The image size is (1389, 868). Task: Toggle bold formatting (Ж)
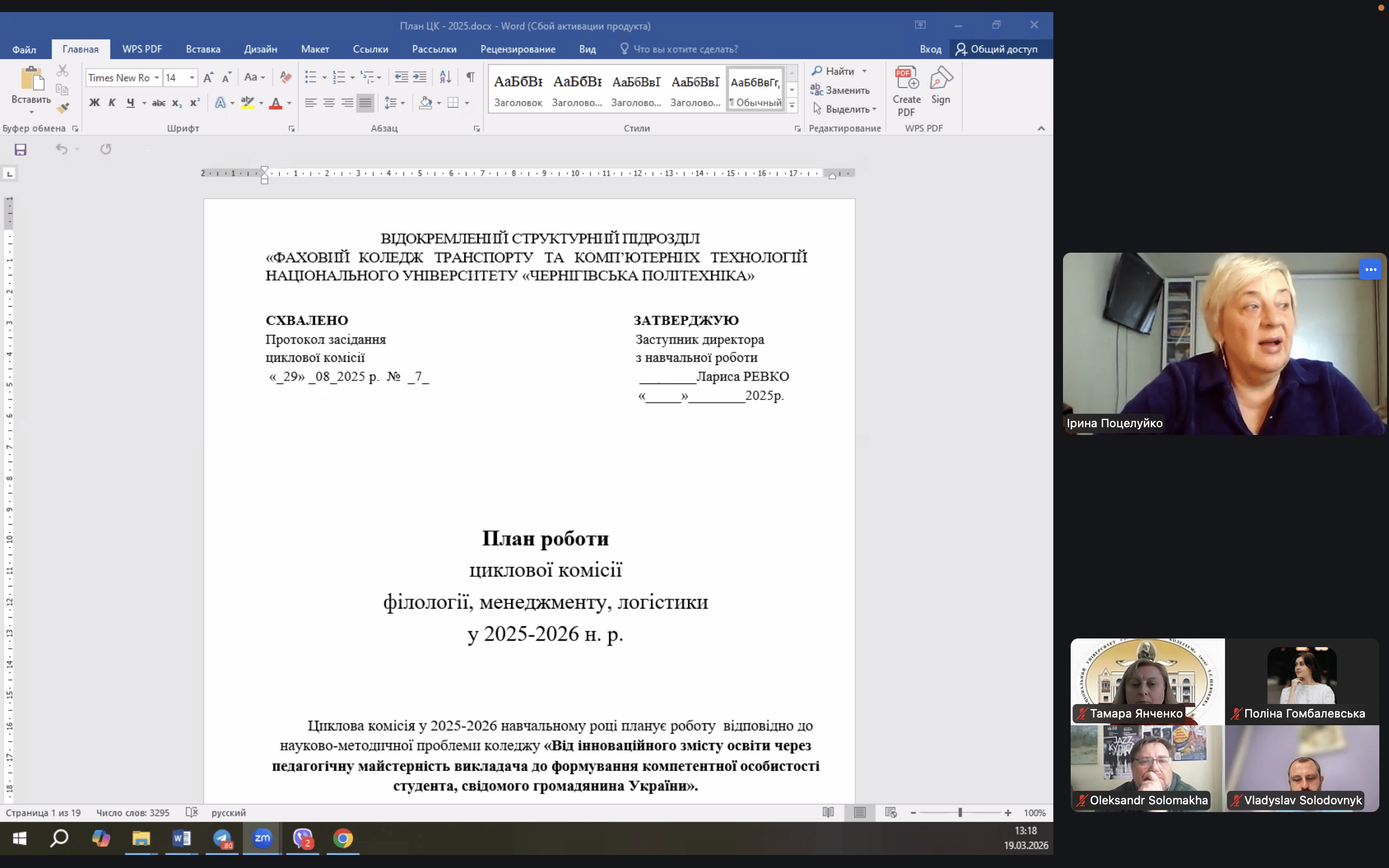click(94, 103)
